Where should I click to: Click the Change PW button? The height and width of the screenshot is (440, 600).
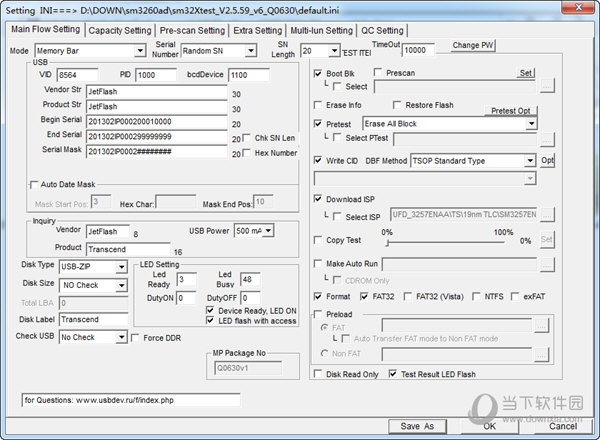pos(473,46)
